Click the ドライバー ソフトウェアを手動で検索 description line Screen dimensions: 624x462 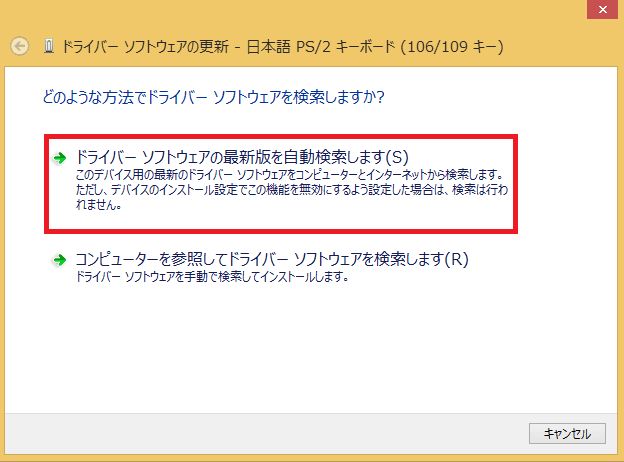pyautogui.click(x=212, y=276)
